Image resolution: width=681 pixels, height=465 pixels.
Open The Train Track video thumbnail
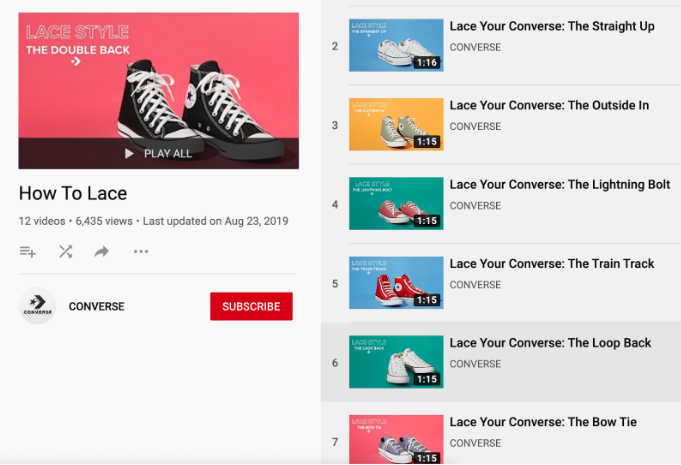click(x=396, y=282)
